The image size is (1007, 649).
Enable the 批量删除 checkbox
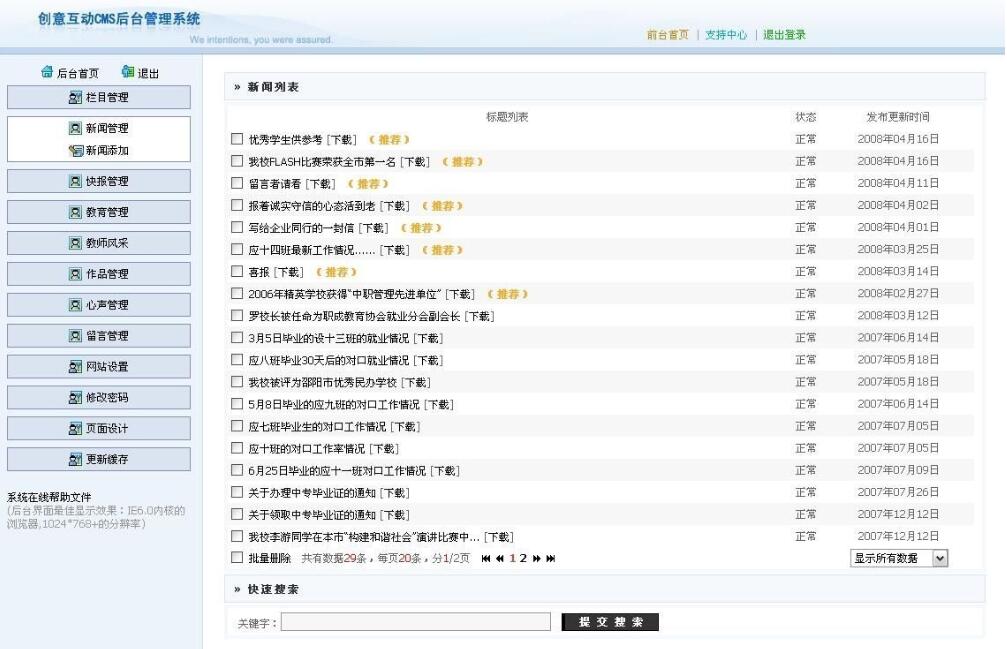tap(237, 557)
